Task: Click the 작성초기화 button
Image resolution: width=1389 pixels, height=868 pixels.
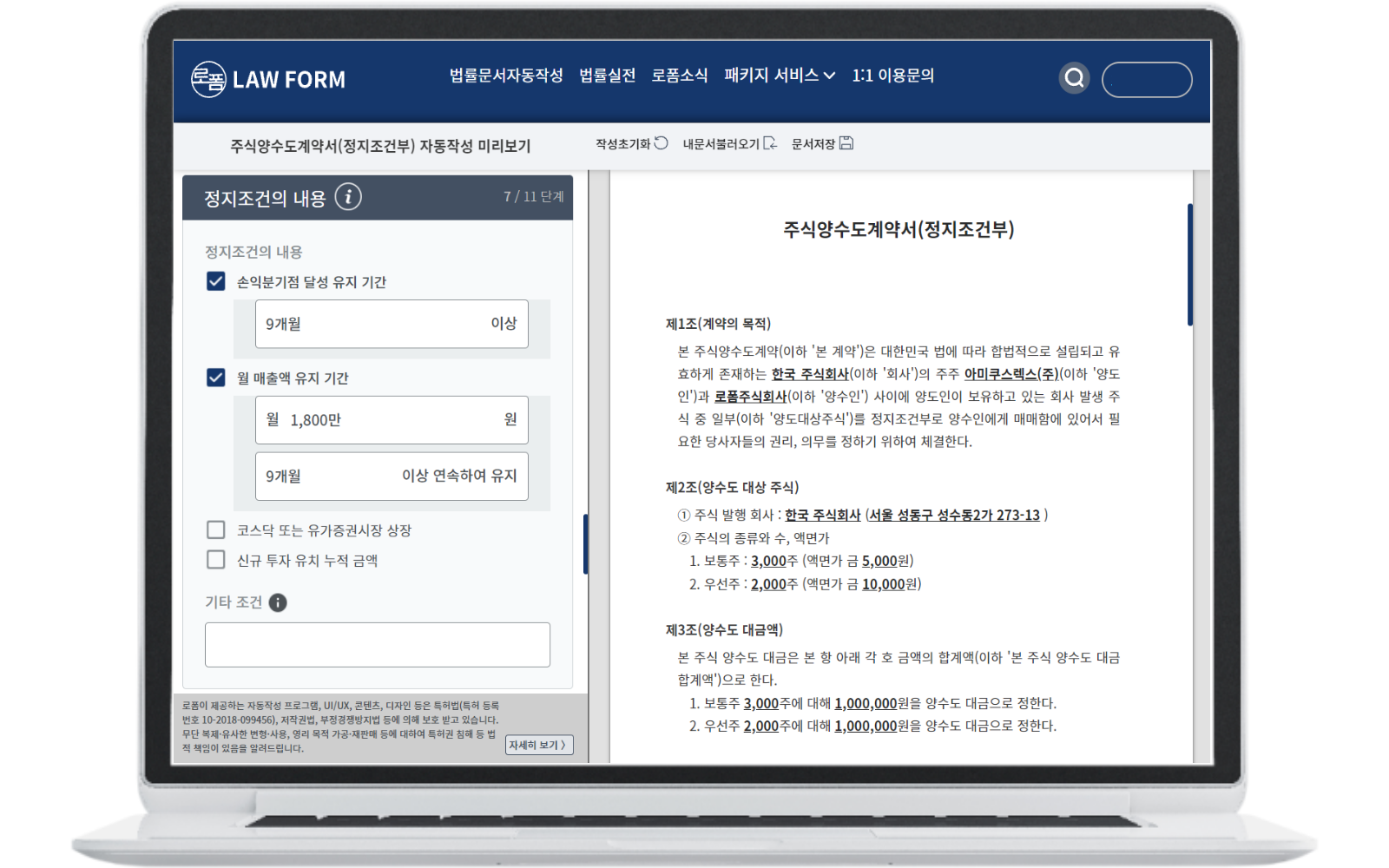Action: (631, 143)
